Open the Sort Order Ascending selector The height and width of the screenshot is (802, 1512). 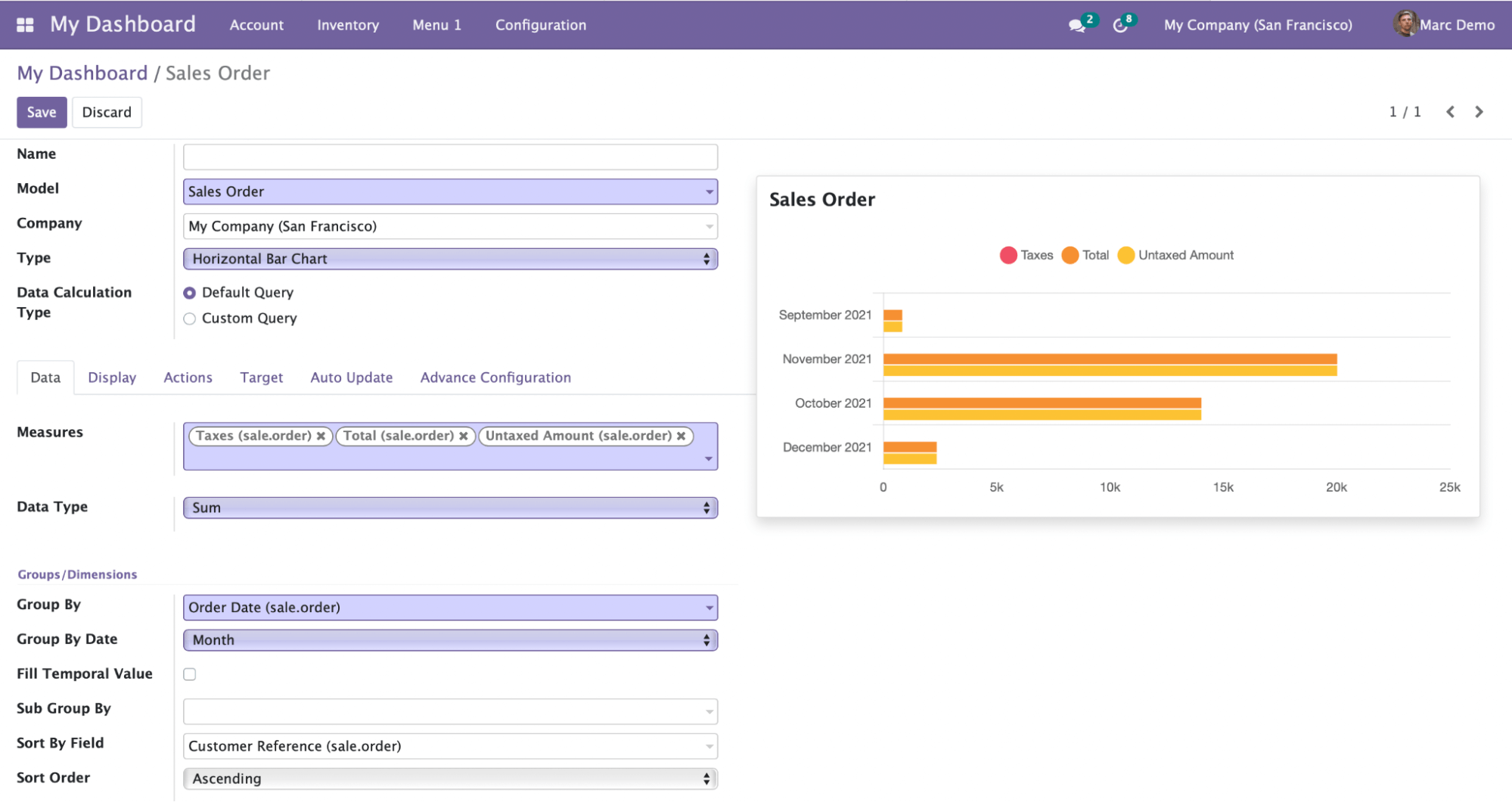tap(450, 779)
